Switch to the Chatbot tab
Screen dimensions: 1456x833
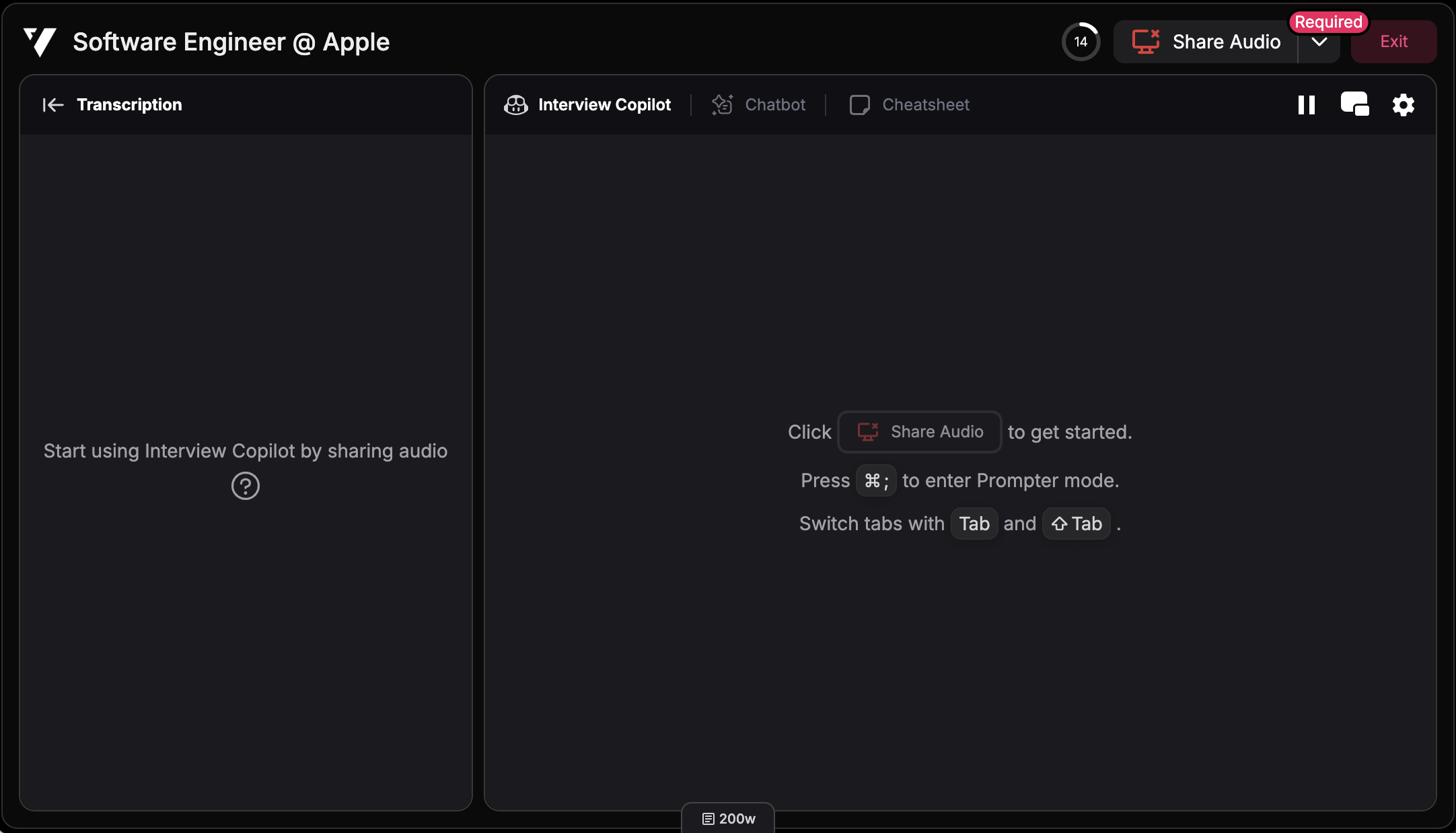[x=774, y=104]
